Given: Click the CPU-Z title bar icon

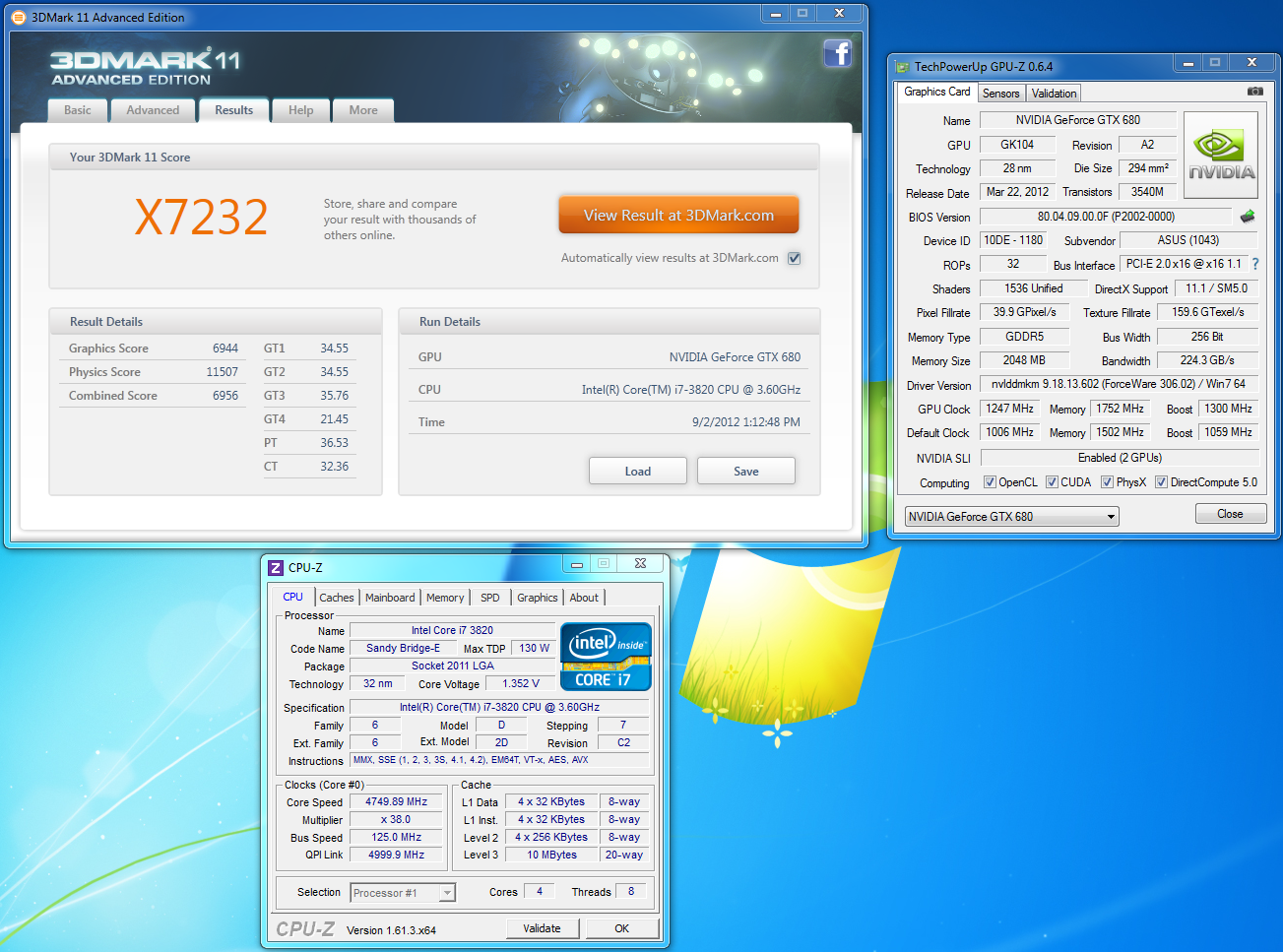Looking at the screenshot, I should 276,567.
